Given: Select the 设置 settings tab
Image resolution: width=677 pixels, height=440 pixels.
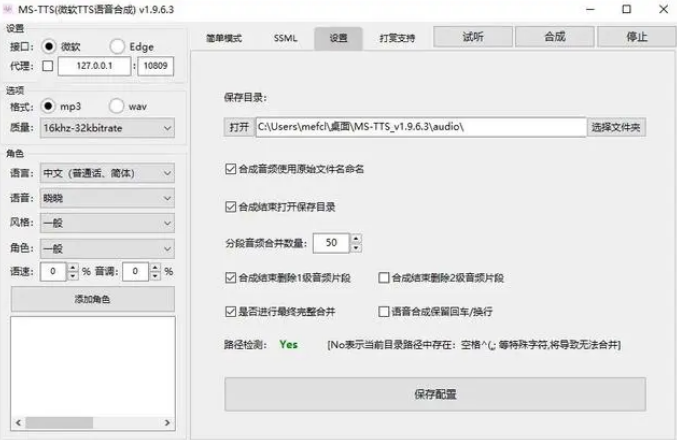Looking at the screenshot, I should [x=338, y=38].
